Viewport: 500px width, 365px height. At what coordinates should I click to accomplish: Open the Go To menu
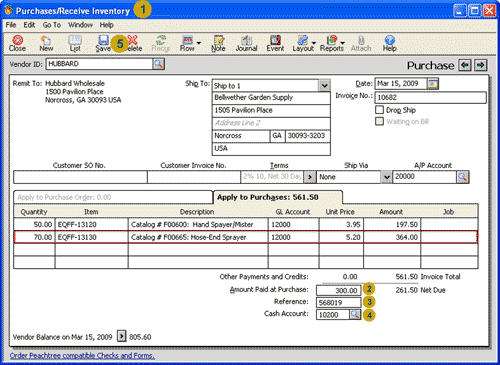coord(52,25)
